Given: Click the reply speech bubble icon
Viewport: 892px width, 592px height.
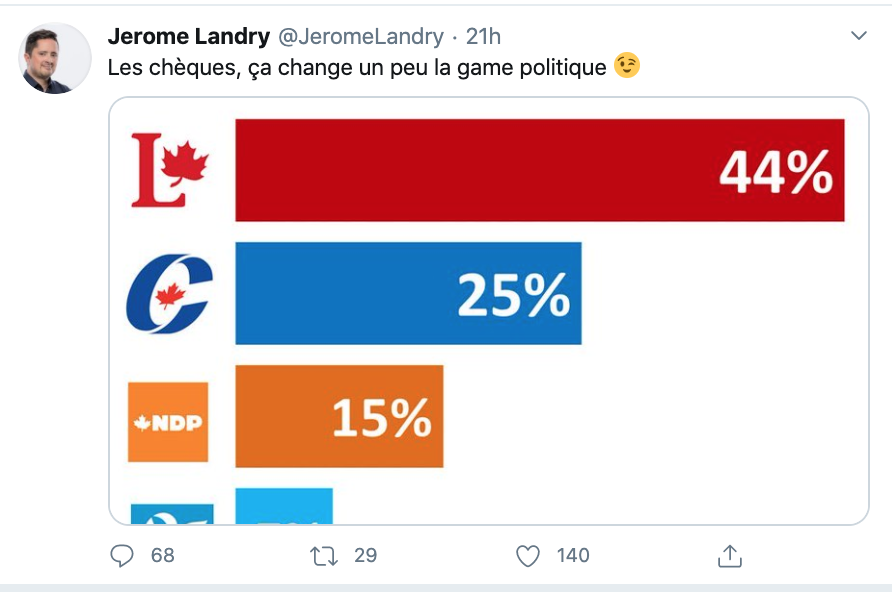Looking at the screenshot, I should pos(121,555).
